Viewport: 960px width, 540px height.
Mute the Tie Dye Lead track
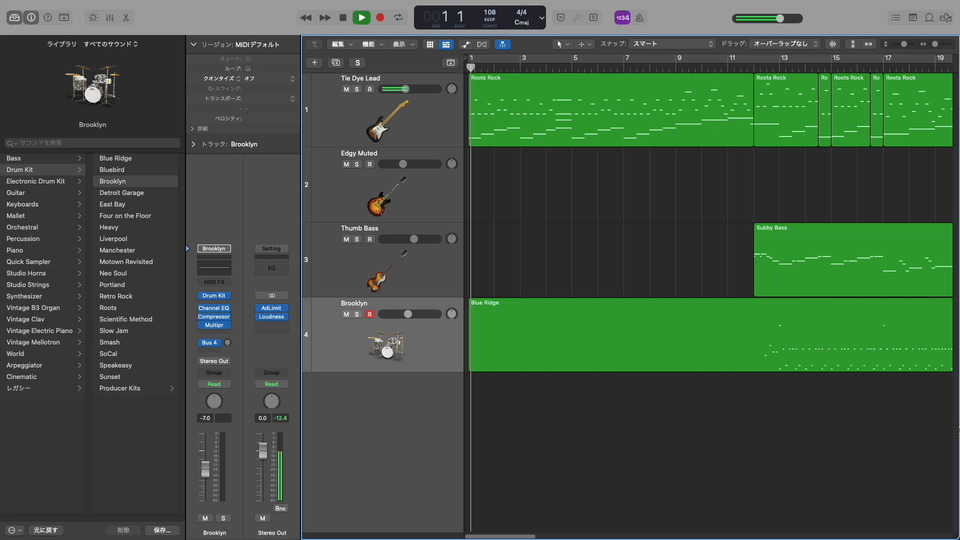tap(346, 89)
